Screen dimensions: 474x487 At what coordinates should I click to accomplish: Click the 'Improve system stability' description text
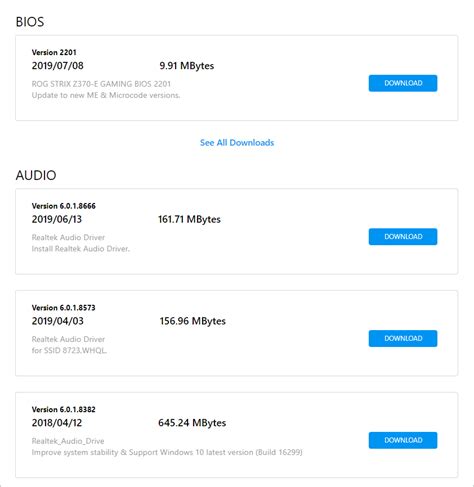tap(167, 452)
